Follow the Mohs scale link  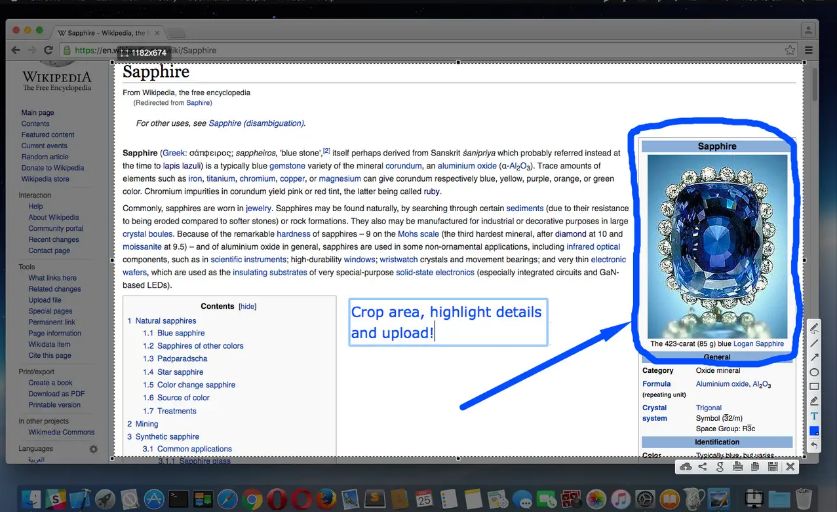(418, 234)
